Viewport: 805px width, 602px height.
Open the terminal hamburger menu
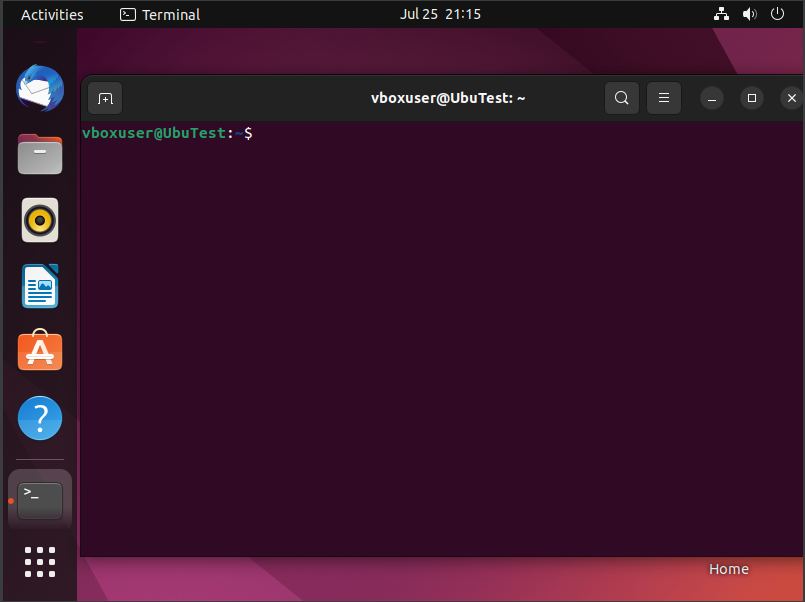[x=664, y=98]
